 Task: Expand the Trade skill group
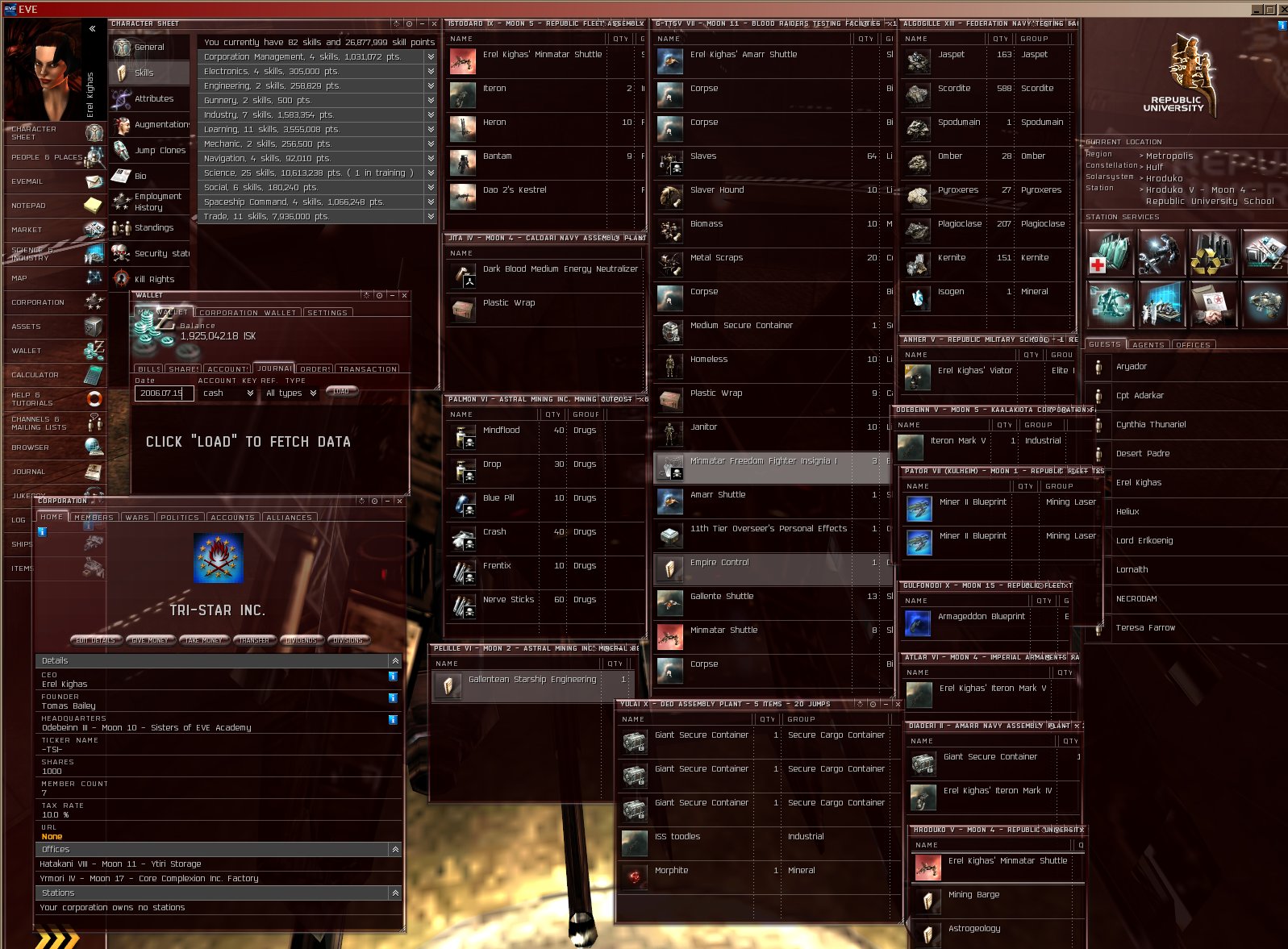click(431, 217)
